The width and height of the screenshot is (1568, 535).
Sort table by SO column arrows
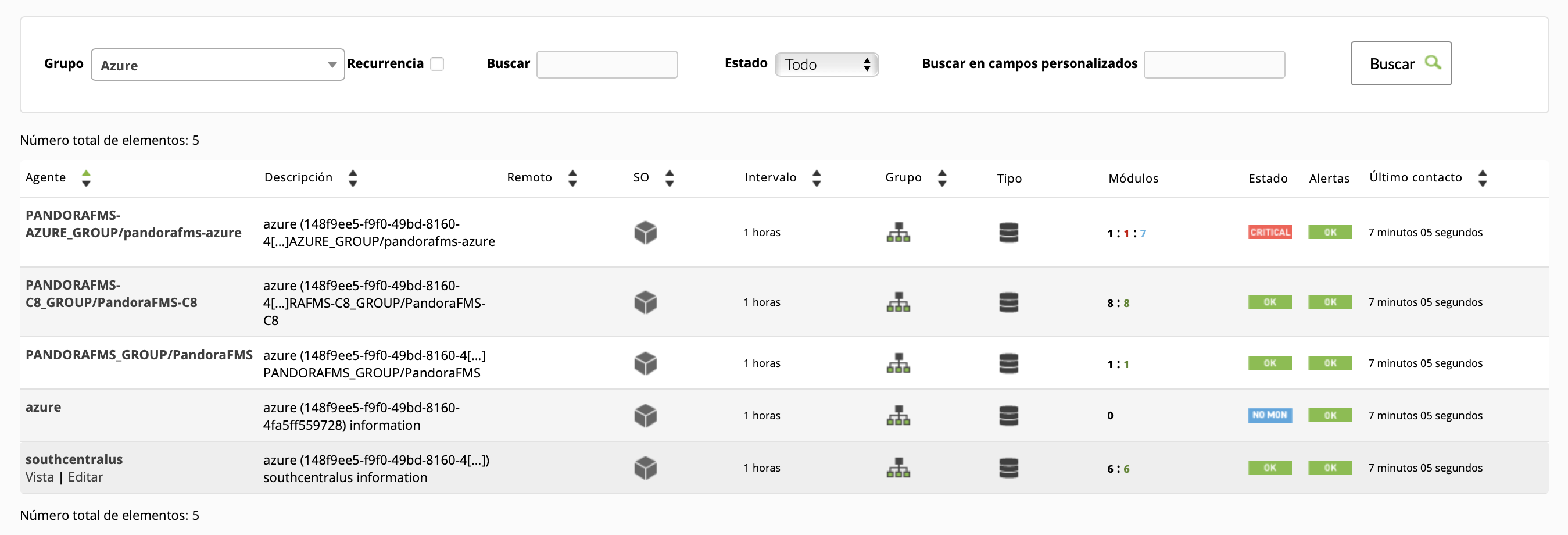670,178
